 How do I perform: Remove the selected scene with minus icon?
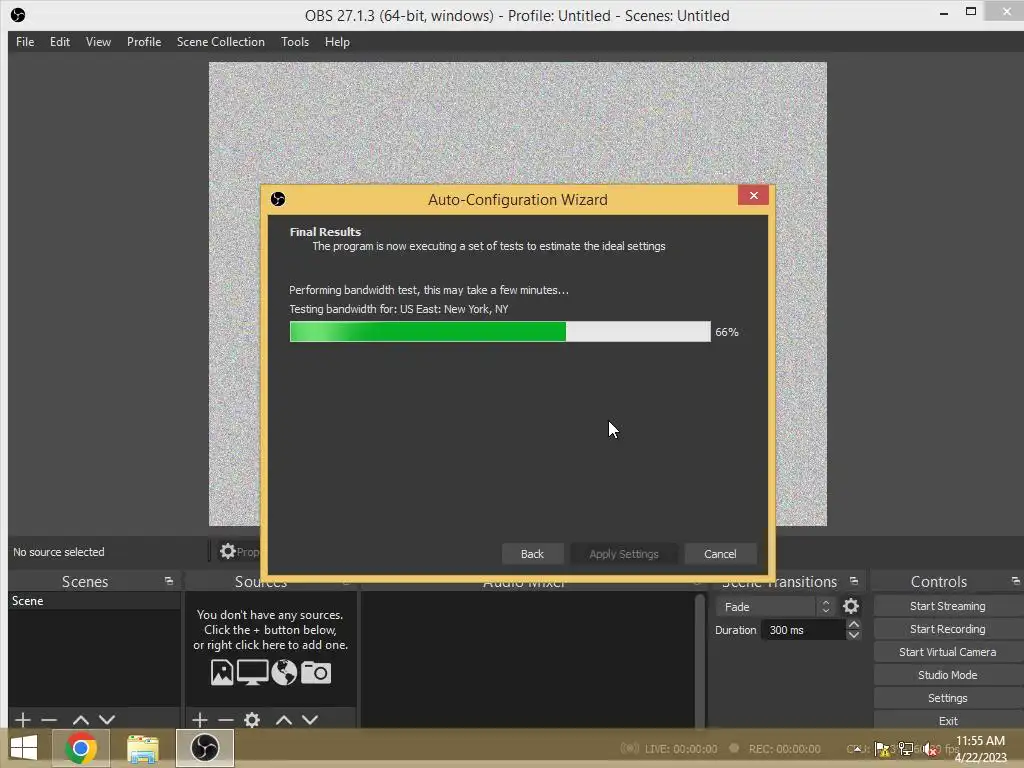[49, 720]
